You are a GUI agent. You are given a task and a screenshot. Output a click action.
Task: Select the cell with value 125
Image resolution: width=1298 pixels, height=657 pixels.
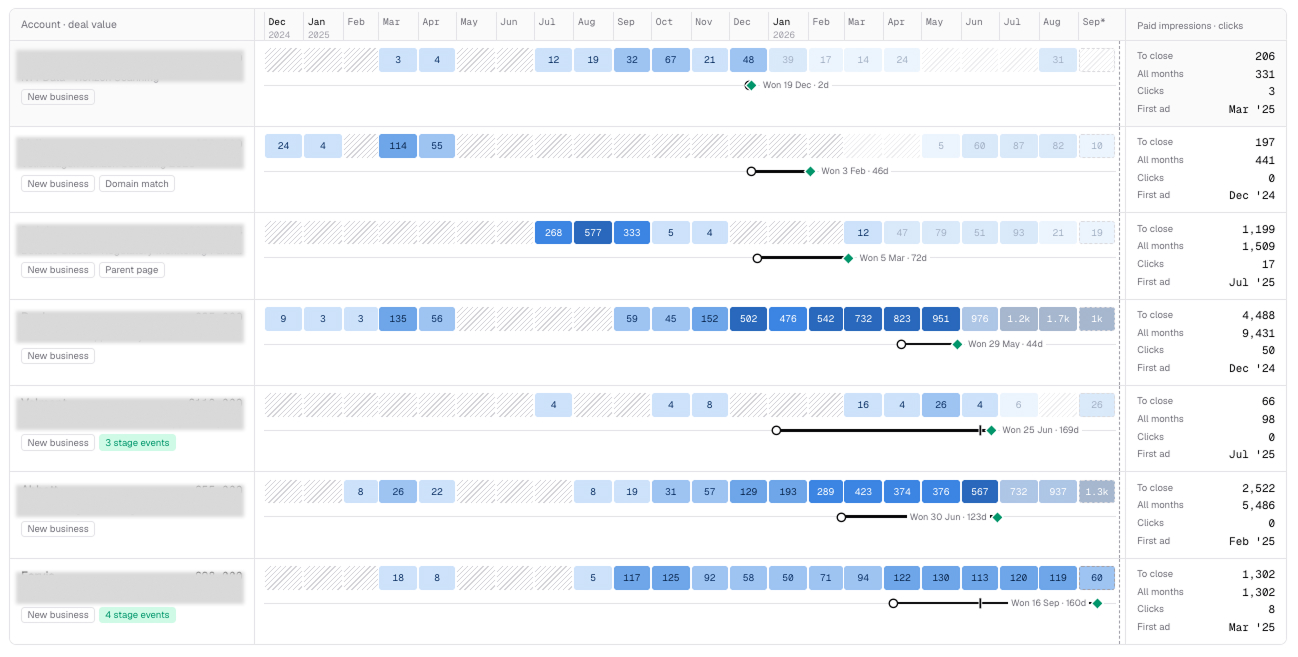click(671, 578)
